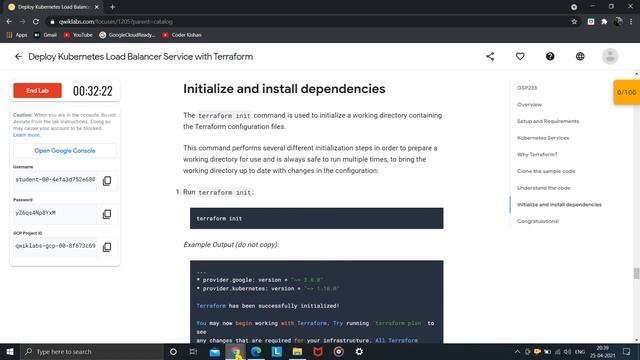This screenshot has width=640, height=360.
Task: Open the Gmail bookmark
Action: (x=45, y=35)
